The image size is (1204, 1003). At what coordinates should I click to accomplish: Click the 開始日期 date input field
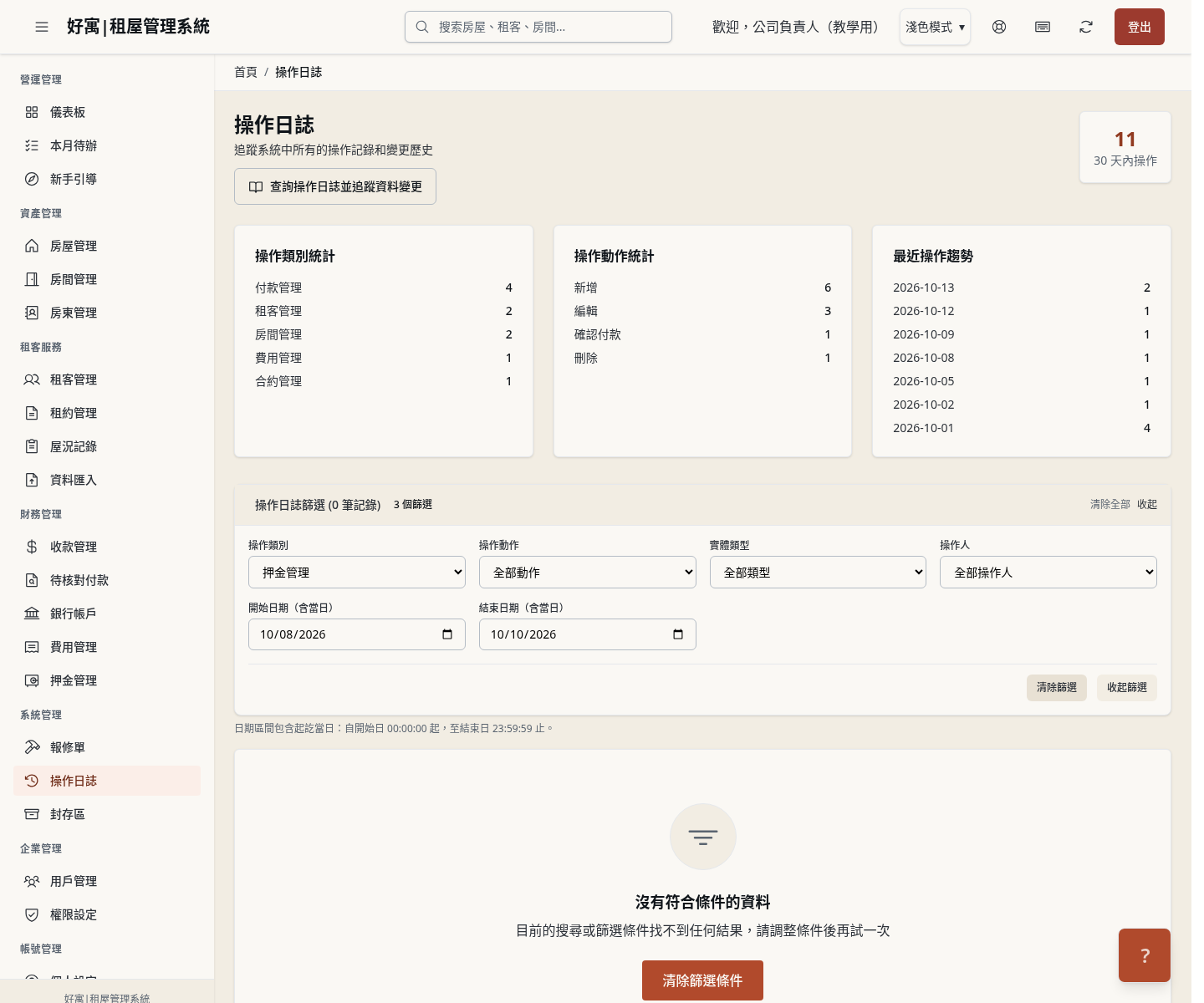click(x=357, y=634)
